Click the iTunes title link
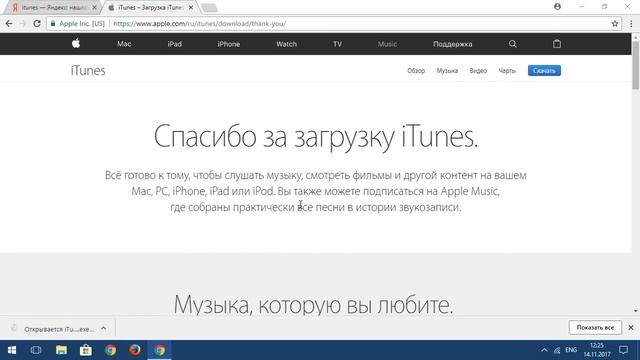 pyautogui.click(x=88, y=71)
